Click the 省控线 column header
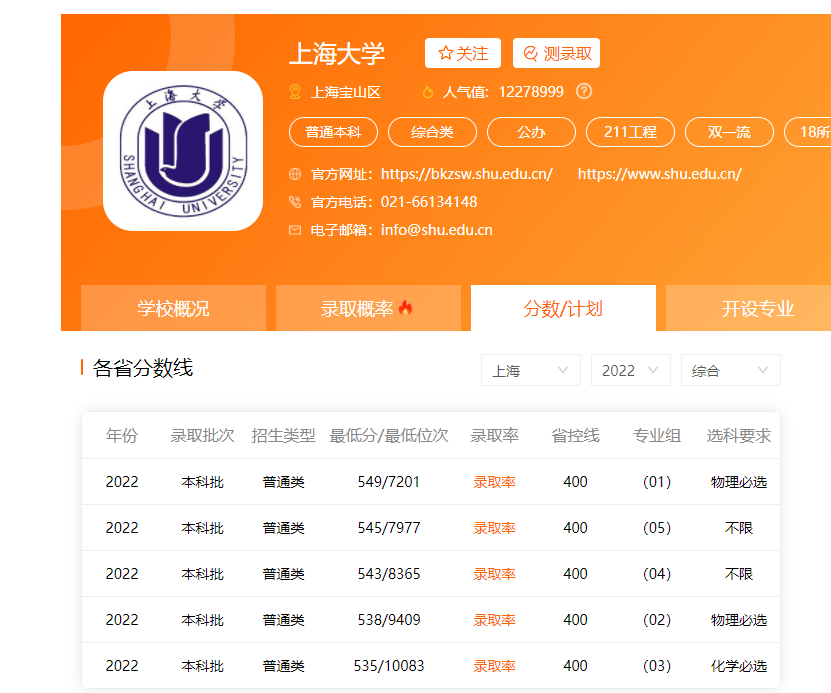The image size is (831, 693). pyautogui.click(x=575, y=436)
